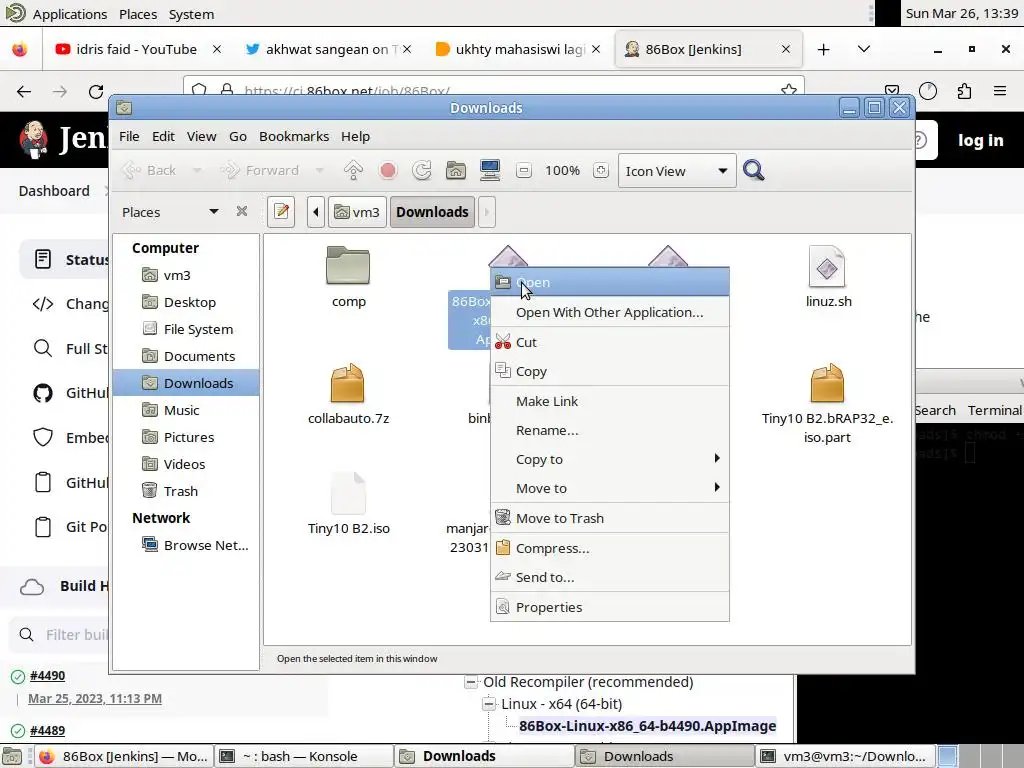Choose Make Link in context menu

pyautogui.click(x=609, y=401)
